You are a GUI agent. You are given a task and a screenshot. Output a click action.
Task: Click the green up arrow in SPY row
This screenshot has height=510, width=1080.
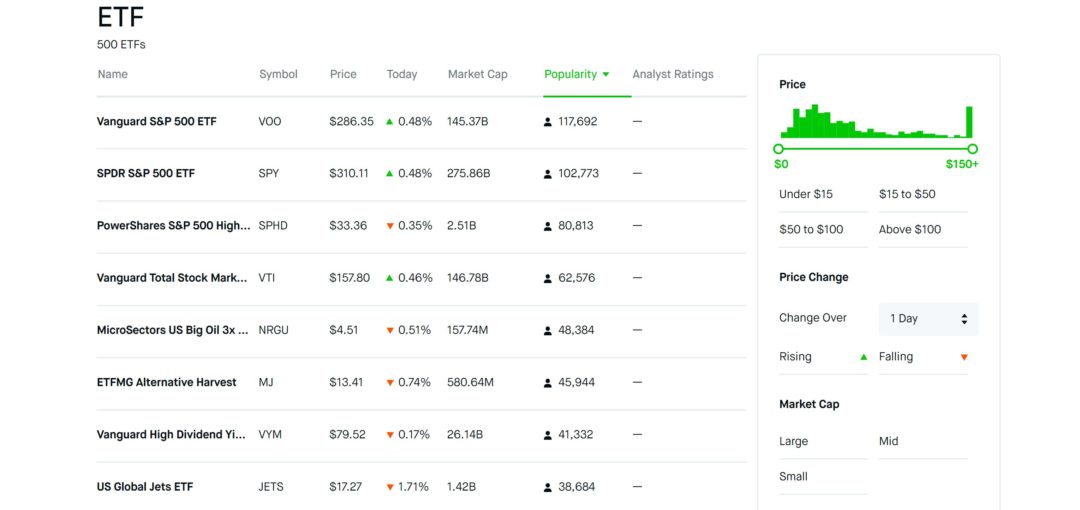pyautogui.click(x=390, y=174)
